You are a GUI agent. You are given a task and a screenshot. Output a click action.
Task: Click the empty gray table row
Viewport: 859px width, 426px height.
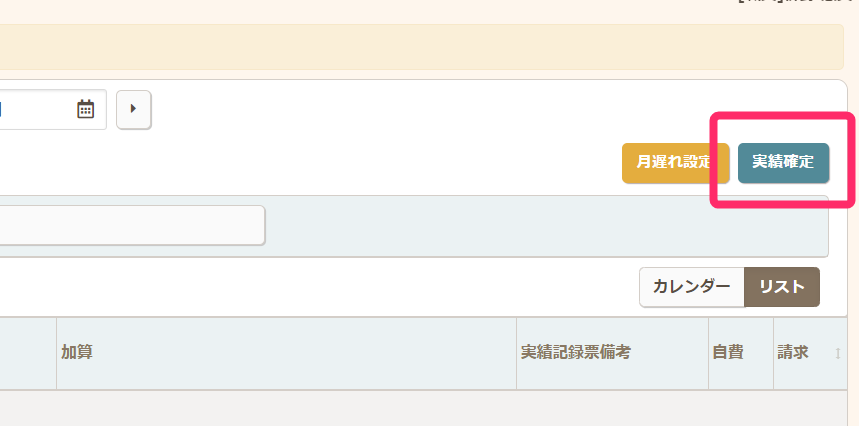(420, 408)
